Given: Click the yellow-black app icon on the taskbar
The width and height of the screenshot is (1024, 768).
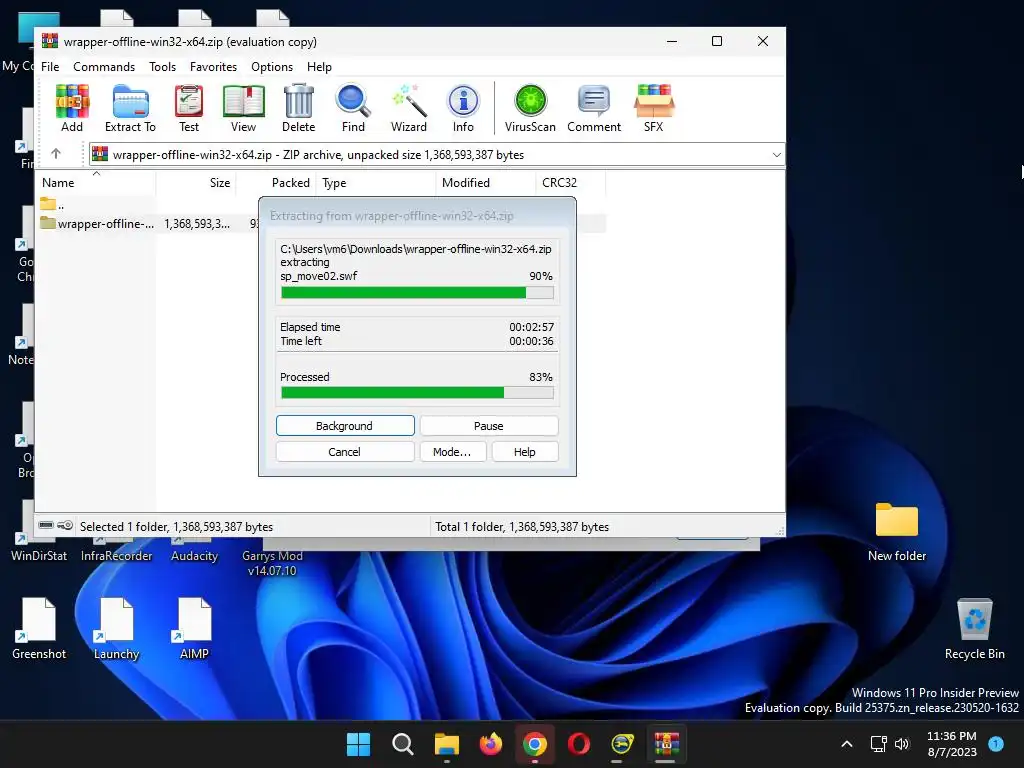Looking at the screenshot, I should click(x=622, y=744).
